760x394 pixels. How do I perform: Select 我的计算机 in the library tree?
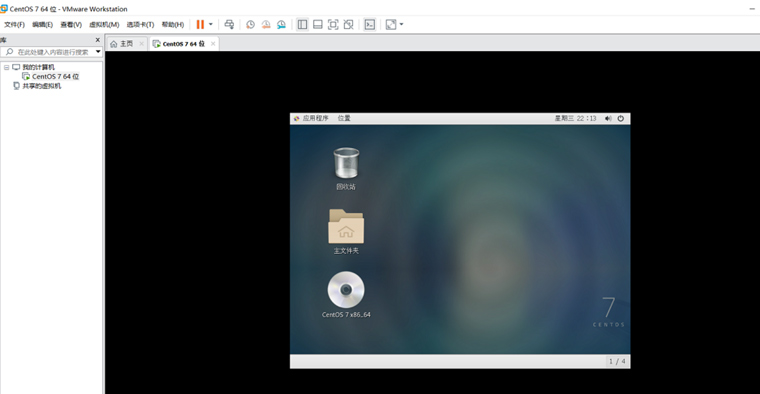(x=38, y=67)
